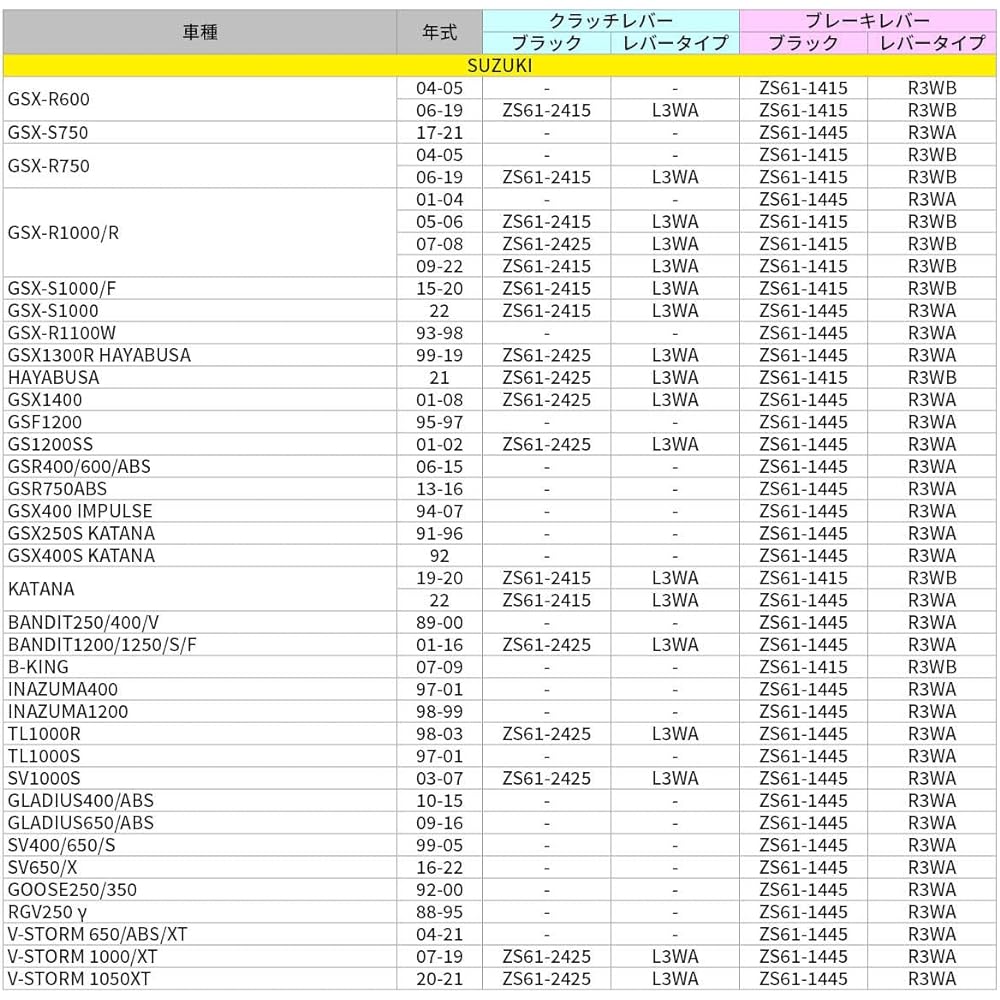The width and height of the screenshot is (1000, 1000).
Task: Select the GSX250S KATANA cell
Action: (x=200, y=533)
